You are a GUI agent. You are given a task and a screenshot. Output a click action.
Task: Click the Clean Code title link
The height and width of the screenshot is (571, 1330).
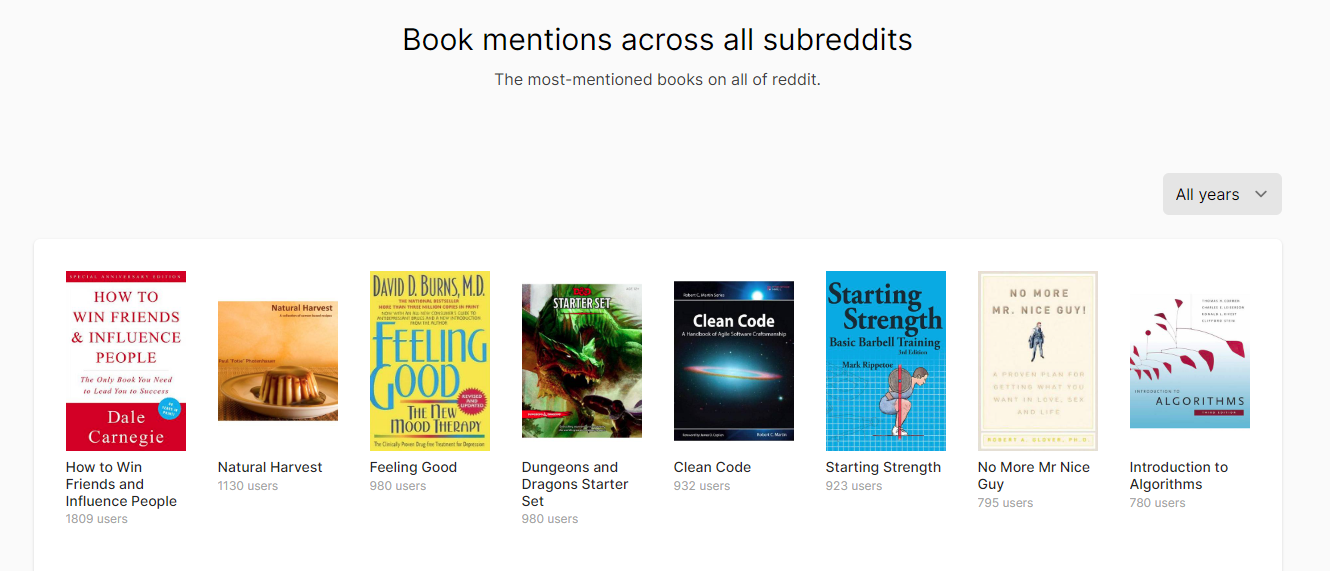(712, 467)
